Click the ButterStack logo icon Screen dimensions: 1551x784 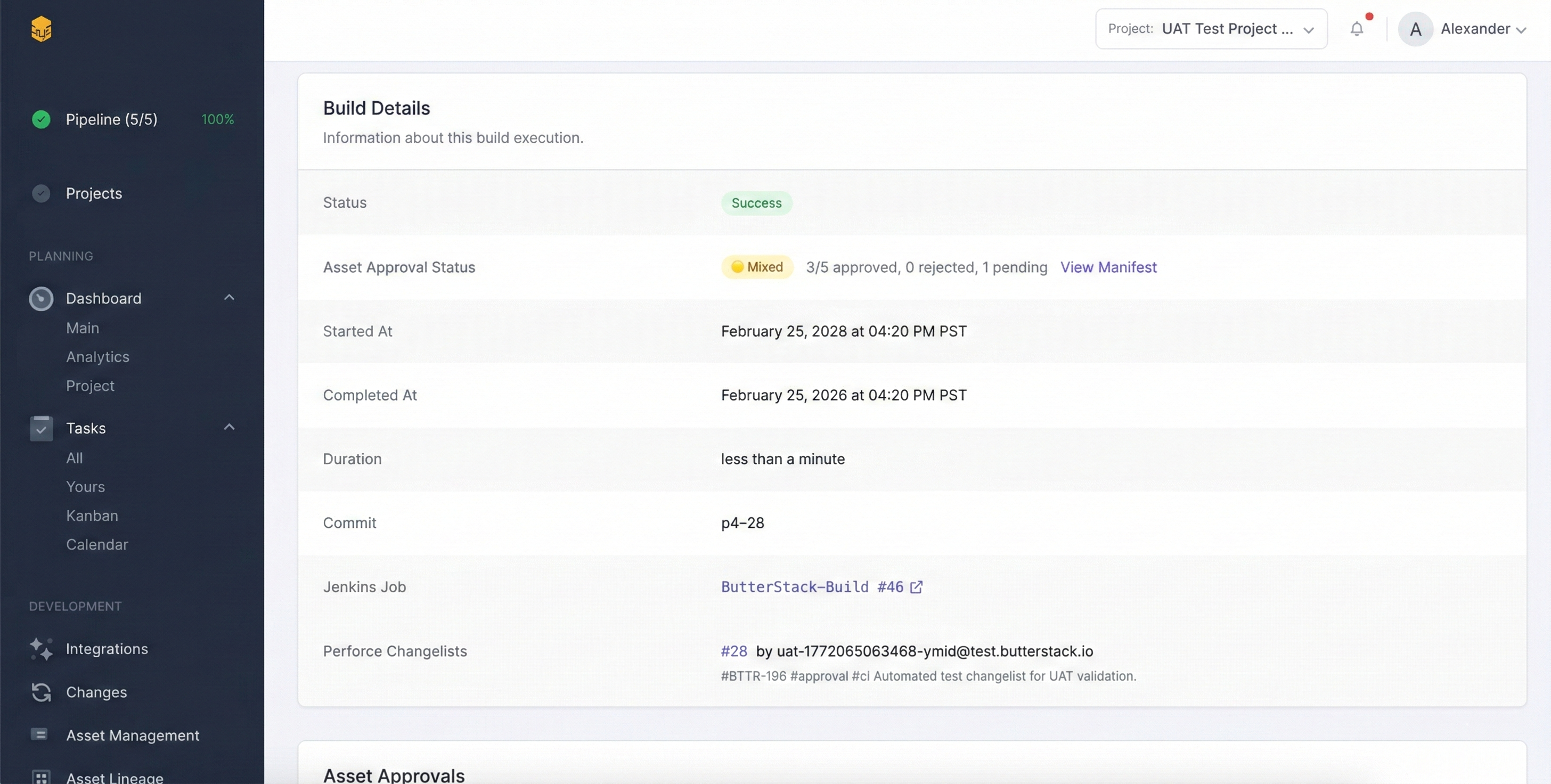tap(40, 28)
